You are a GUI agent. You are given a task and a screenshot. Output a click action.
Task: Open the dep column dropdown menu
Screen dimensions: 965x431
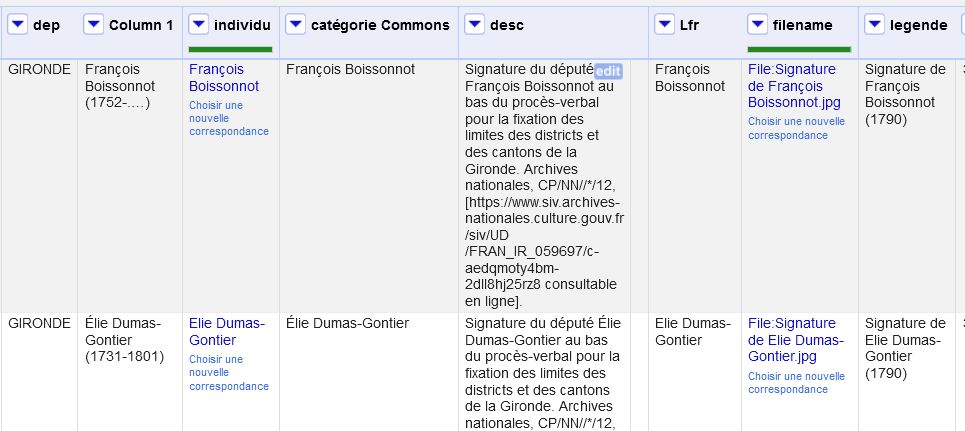[x=17, y=24]
